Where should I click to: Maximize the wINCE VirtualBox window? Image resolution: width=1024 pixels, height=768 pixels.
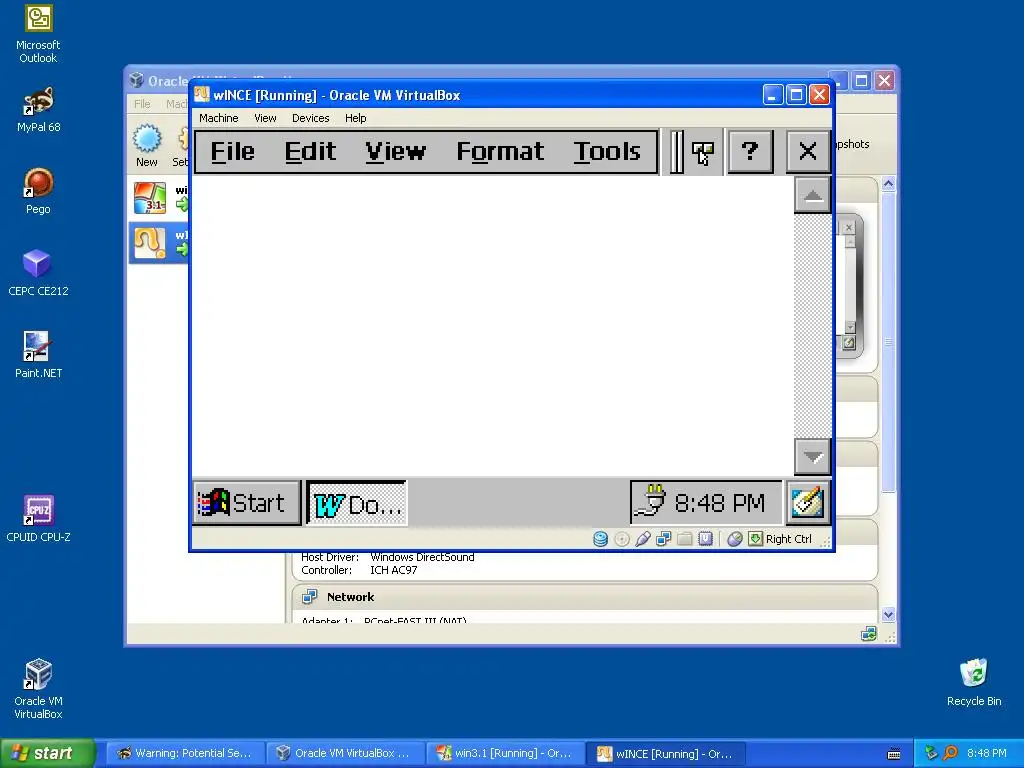796,95
